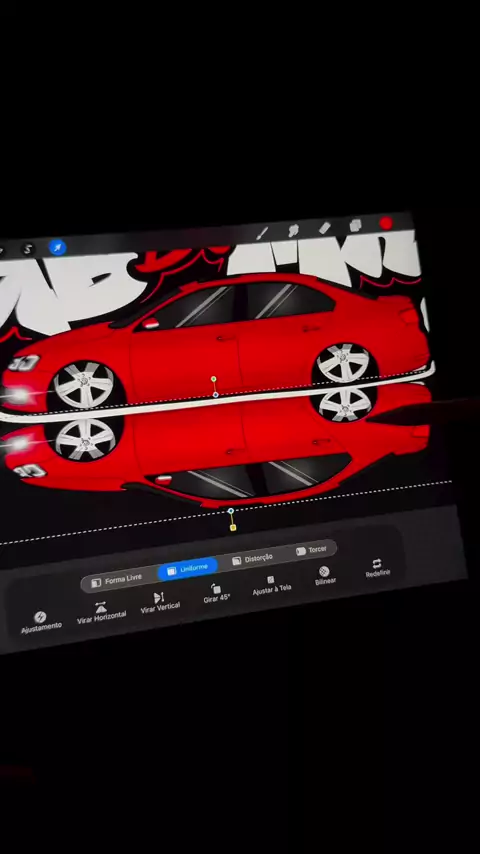The image size is (480, 854).
Task: Open Bilinear interpolation options
Action: click(x=325, y=576)
